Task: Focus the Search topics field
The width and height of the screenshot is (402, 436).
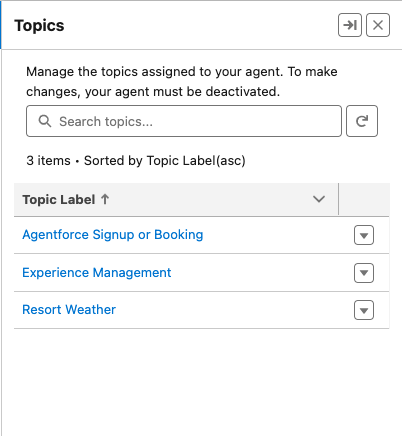Action: (184, 121)
